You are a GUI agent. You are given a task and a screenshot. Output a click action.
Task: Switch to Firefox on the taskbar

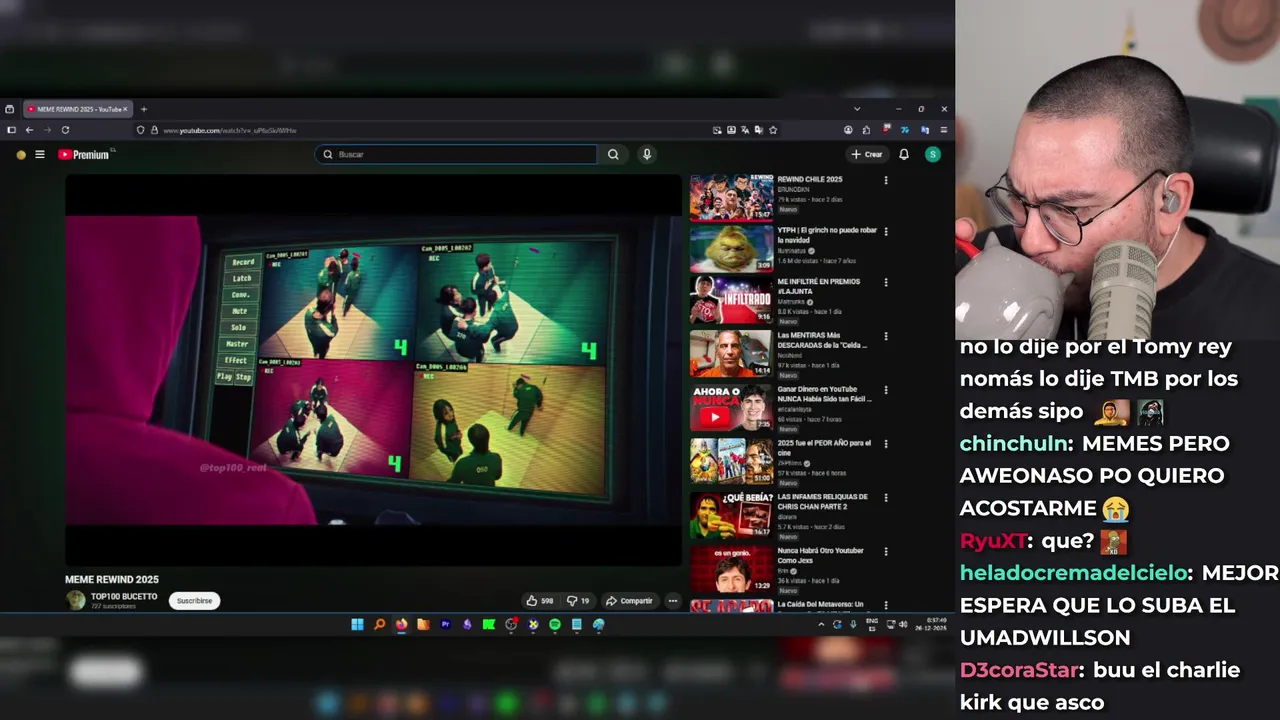[x=401, y=624]
